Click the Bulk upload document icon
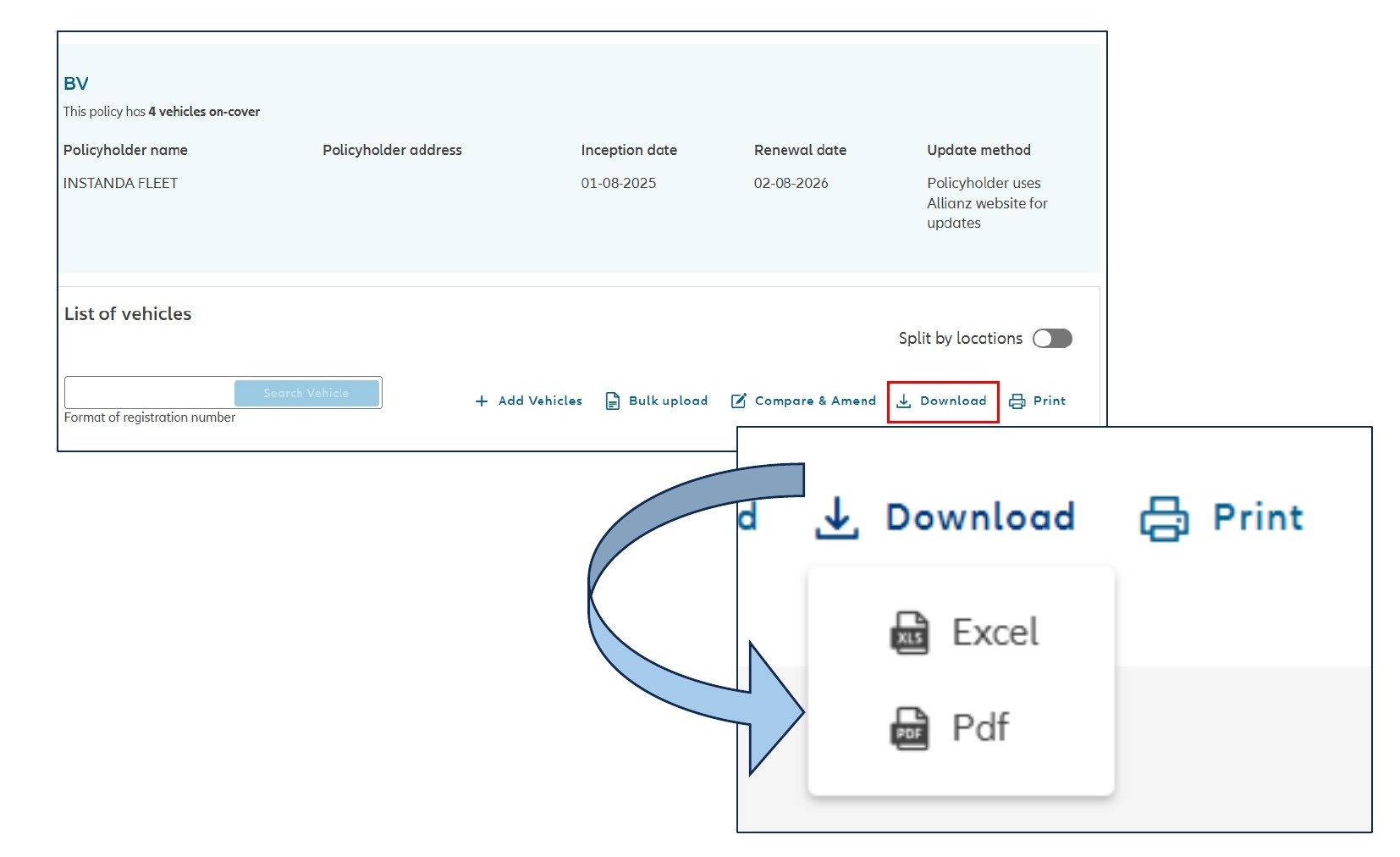The height and width of the screenshot is (857, 1400). pos(613,401)
